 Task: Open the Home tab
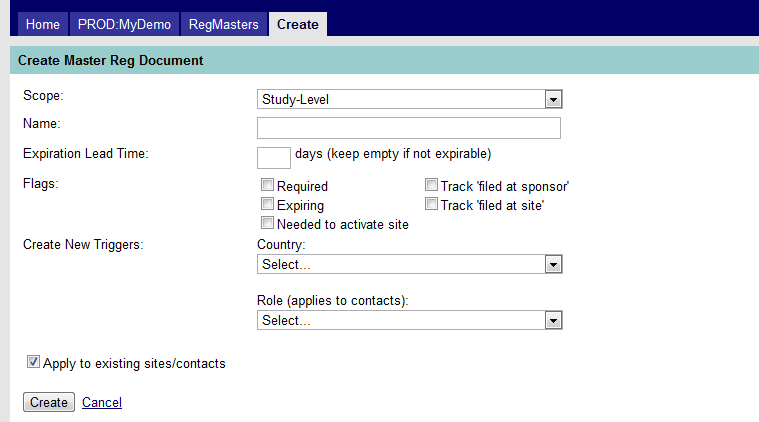(x=43, y=24)
